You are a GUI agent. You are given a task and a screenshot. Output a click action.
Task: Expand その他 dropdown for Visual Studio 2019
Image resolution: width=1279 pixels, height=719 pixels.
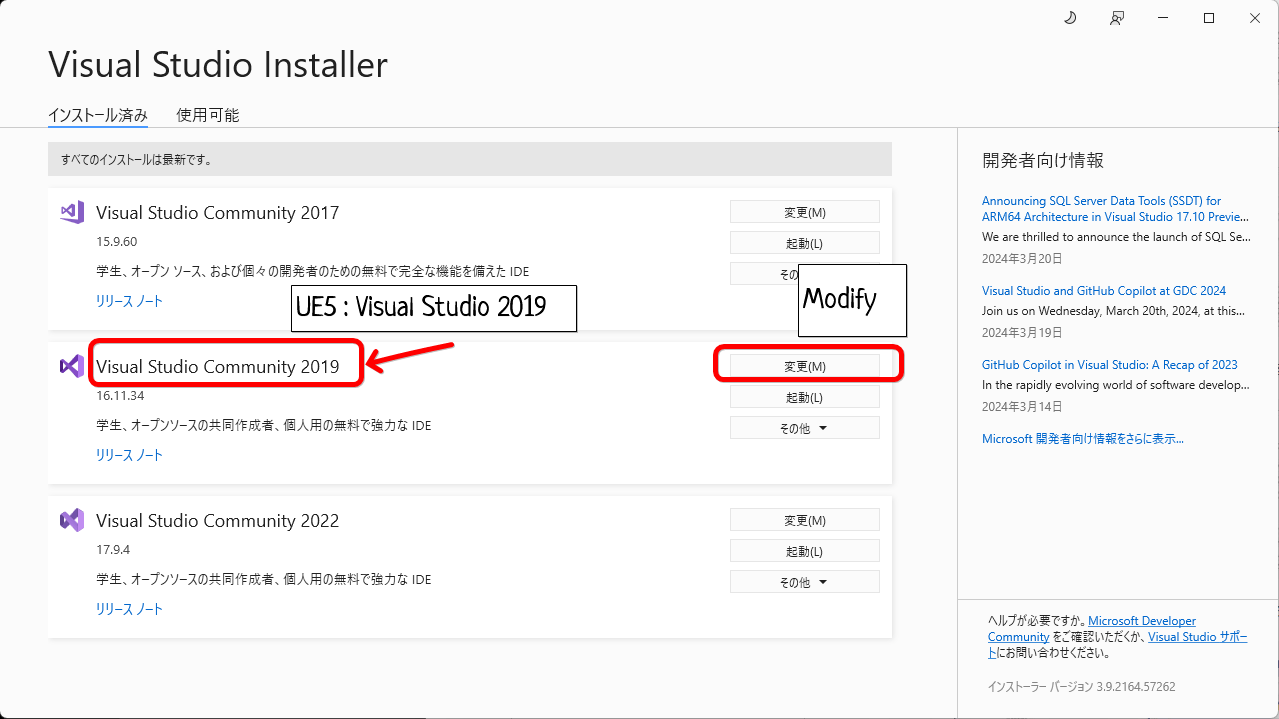click(805, 428)
